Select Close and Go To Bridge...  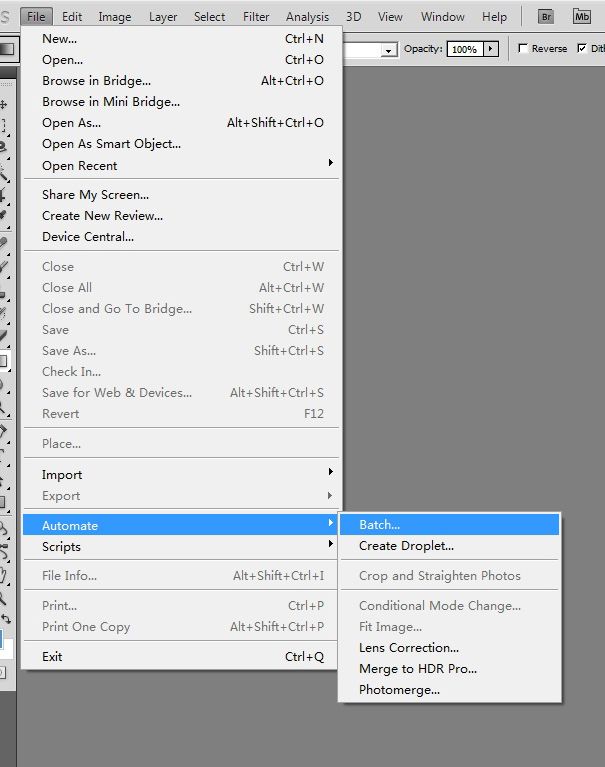tap(181, 309)
